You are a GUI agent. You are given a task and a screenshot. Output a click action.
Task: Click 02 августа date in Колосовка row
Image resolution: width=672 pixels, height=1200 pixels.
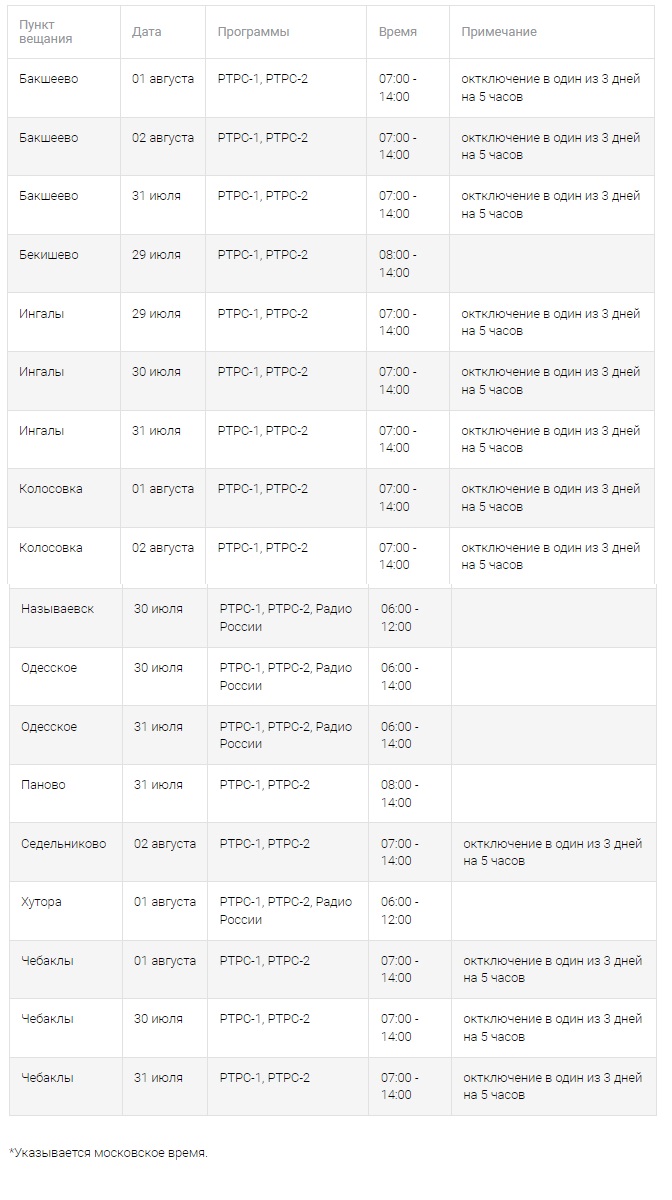click(163, 548)
